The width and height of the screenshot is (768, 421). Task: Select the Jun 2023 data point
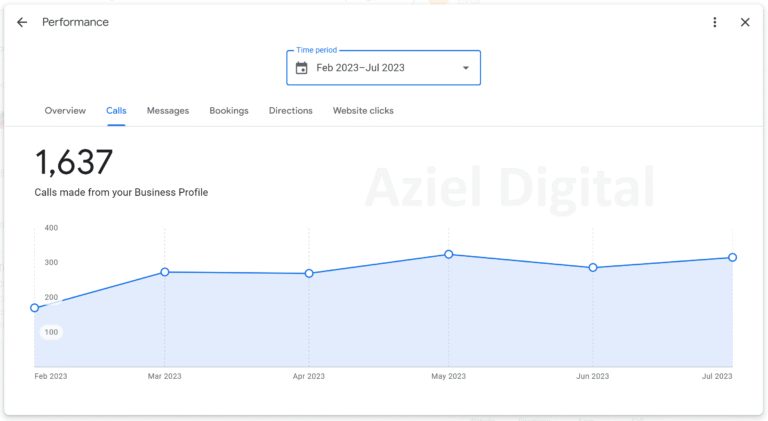click(x=593, y=268)
